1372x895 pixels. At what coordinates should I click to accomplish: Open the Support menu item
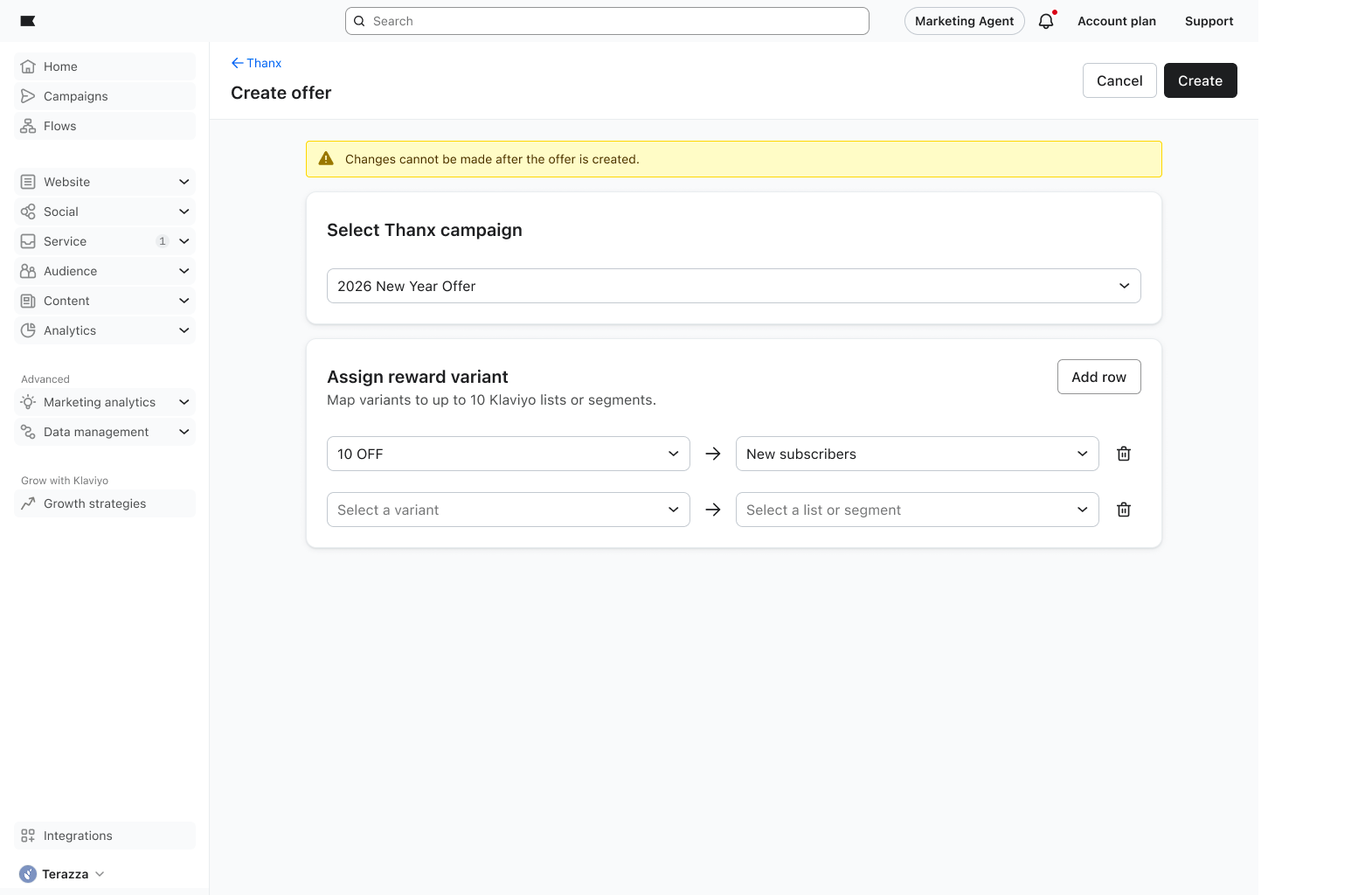tap(1209, 21)
